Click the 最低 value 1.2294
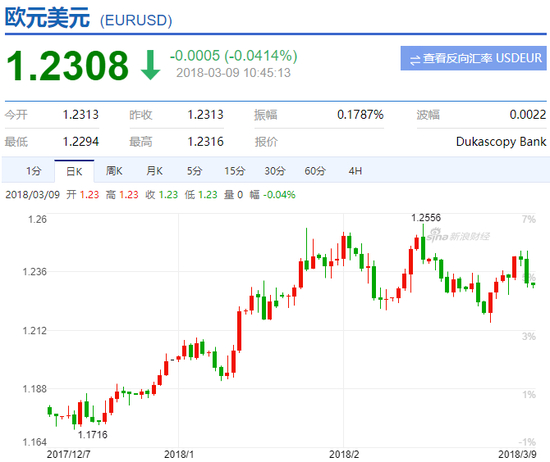 click(81, 142)
